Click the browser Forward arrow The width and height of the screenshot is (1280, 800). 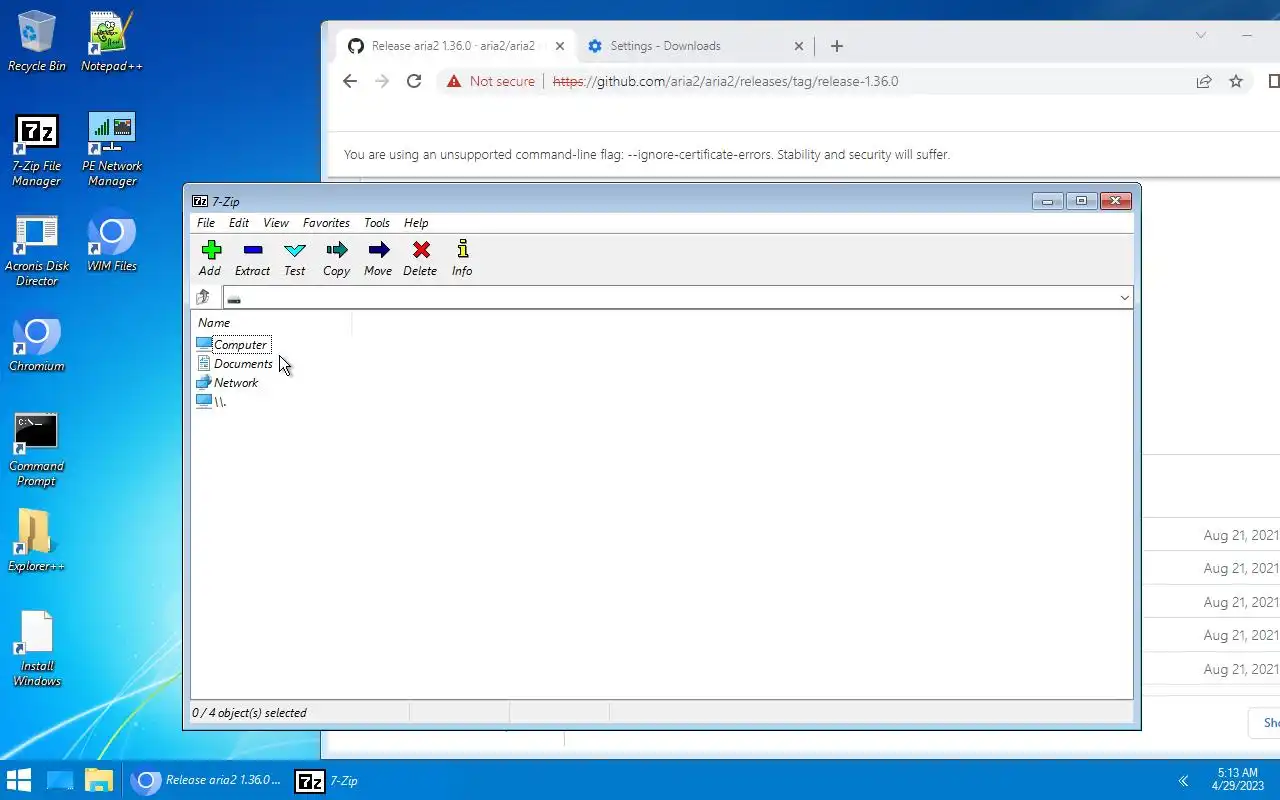tap(382, 81)
